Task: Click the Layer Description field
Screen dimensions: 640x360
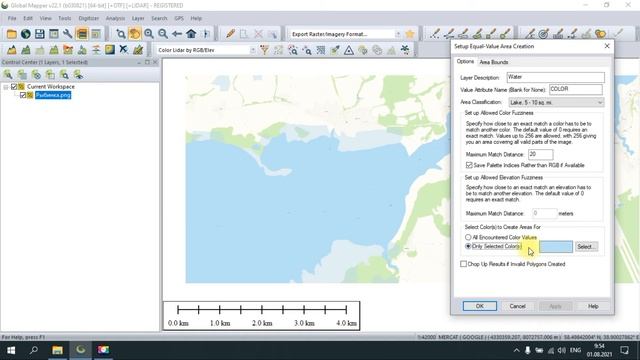Action: (555, 77)
